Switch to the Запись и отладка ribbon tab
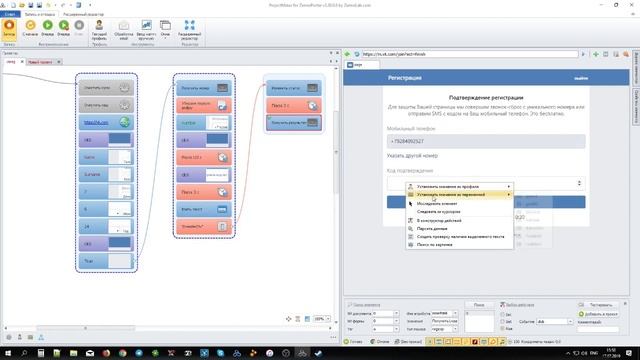Viewport: 640px width, 360px height. [40, 14]
